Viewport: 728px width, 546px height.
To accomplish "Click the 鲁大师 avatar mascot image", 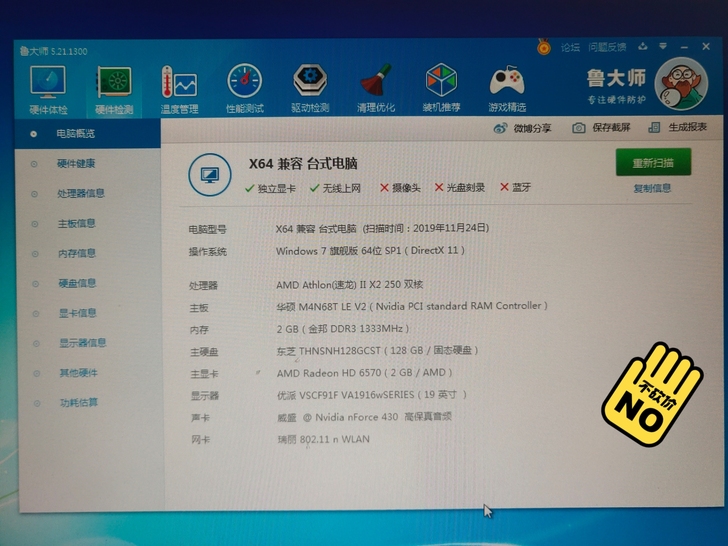I will click(x=681, y=84).
